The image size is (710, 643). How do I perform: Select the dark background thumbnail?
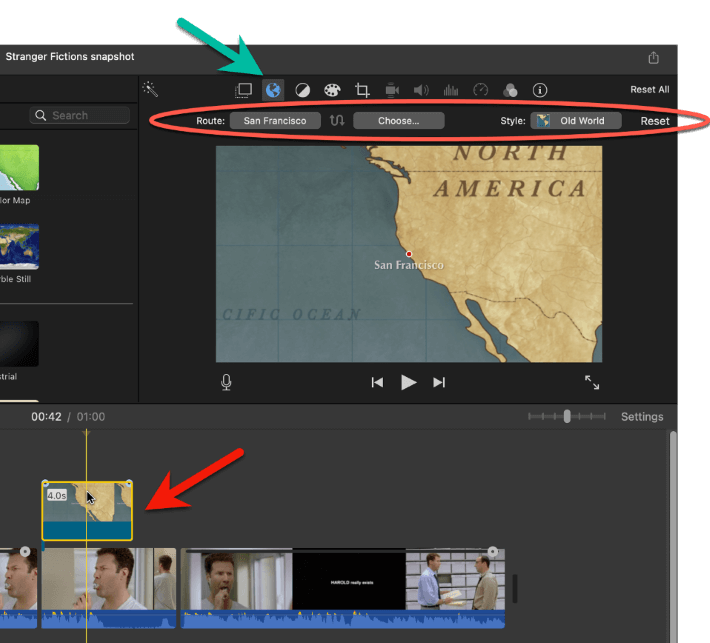pos(19,344)
